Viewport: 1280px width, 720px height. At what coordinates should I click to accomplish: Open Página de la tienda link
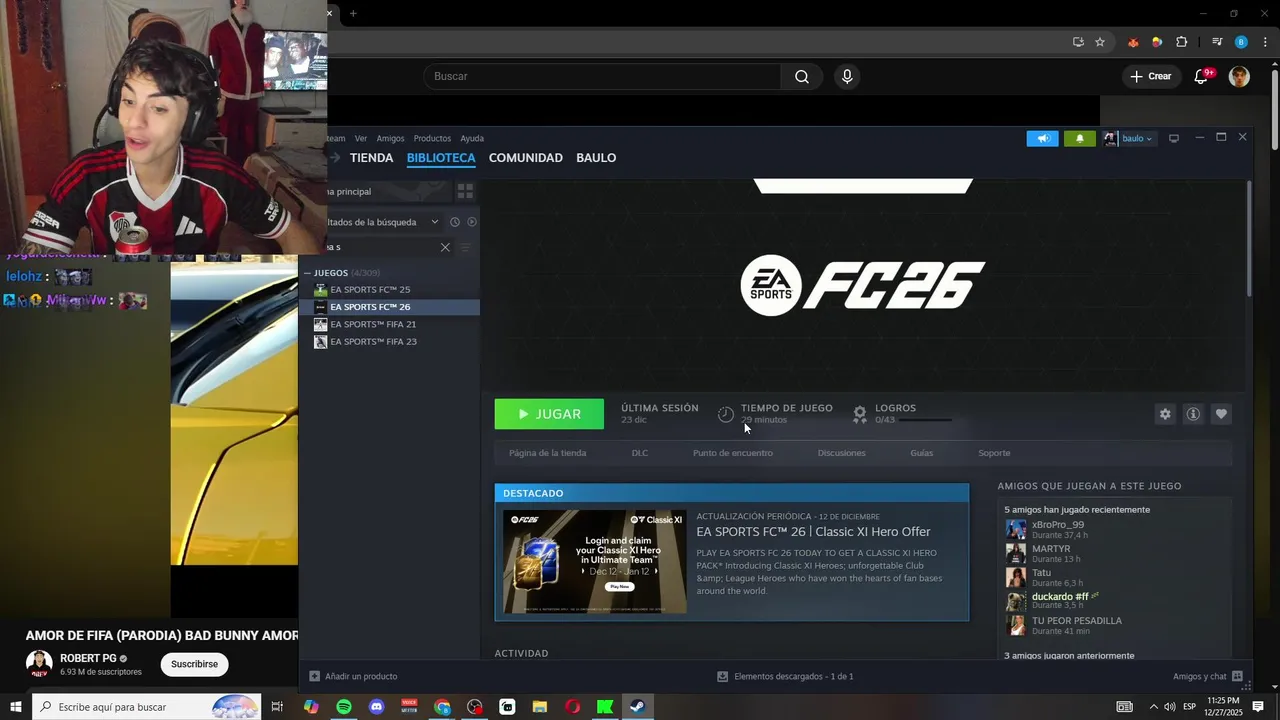click(x=547, y=453)
